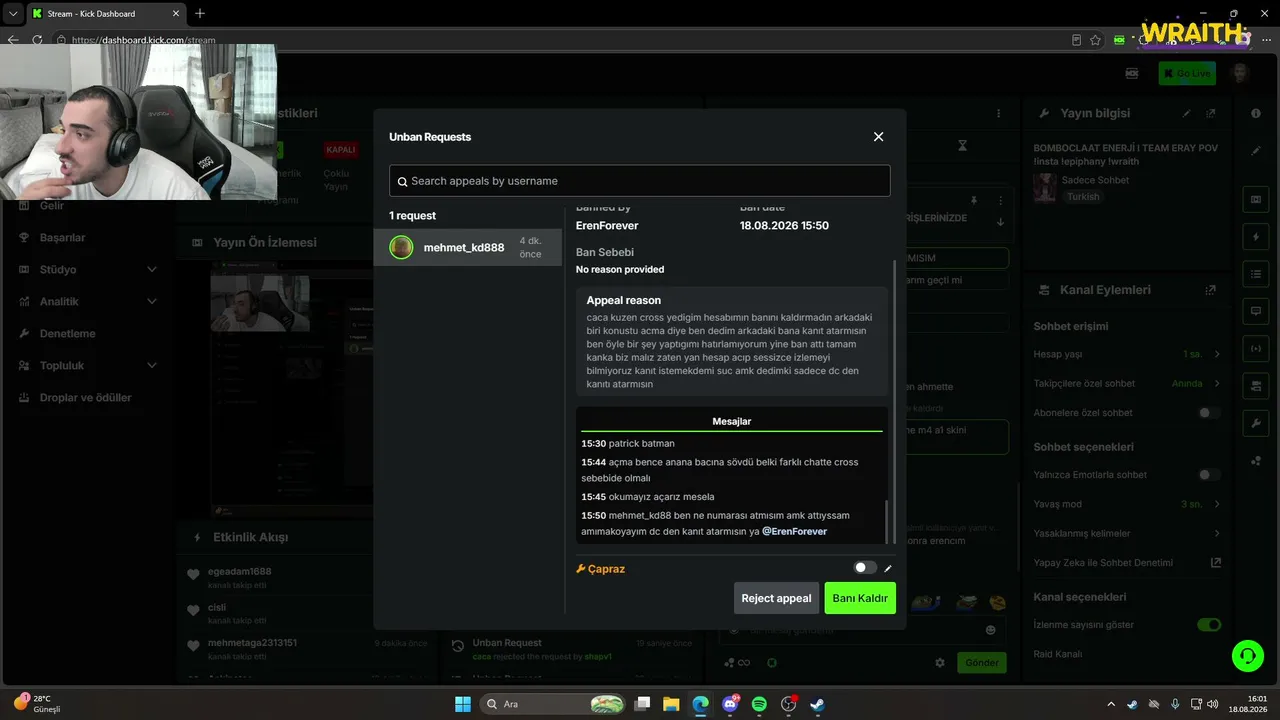Click info icon in right sidebar
Image resolution: width=1280 pixels, height=720 pixels.
coord(1256,113)
